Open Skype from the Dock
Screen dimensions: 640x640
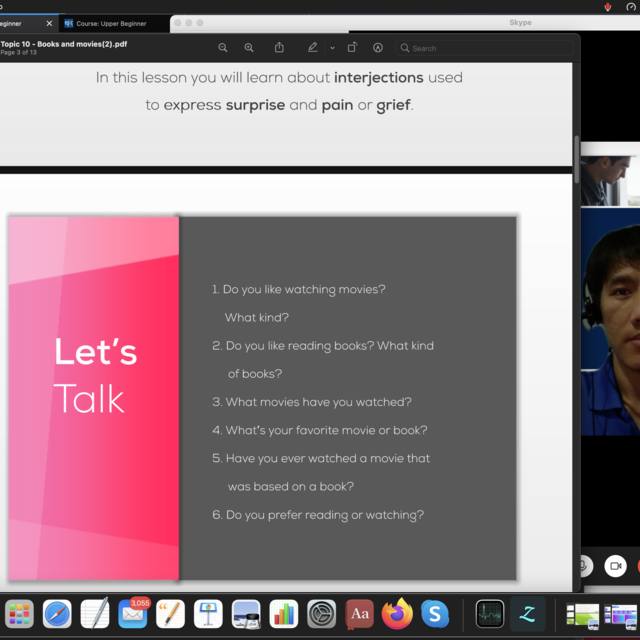(x=435, y=613)
